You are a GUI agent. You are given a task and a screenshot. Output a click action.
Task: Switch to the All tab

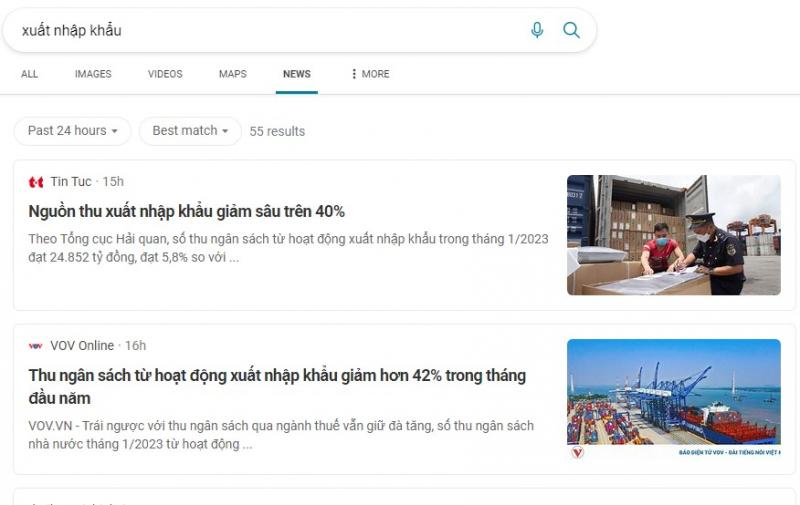point(30,74)
